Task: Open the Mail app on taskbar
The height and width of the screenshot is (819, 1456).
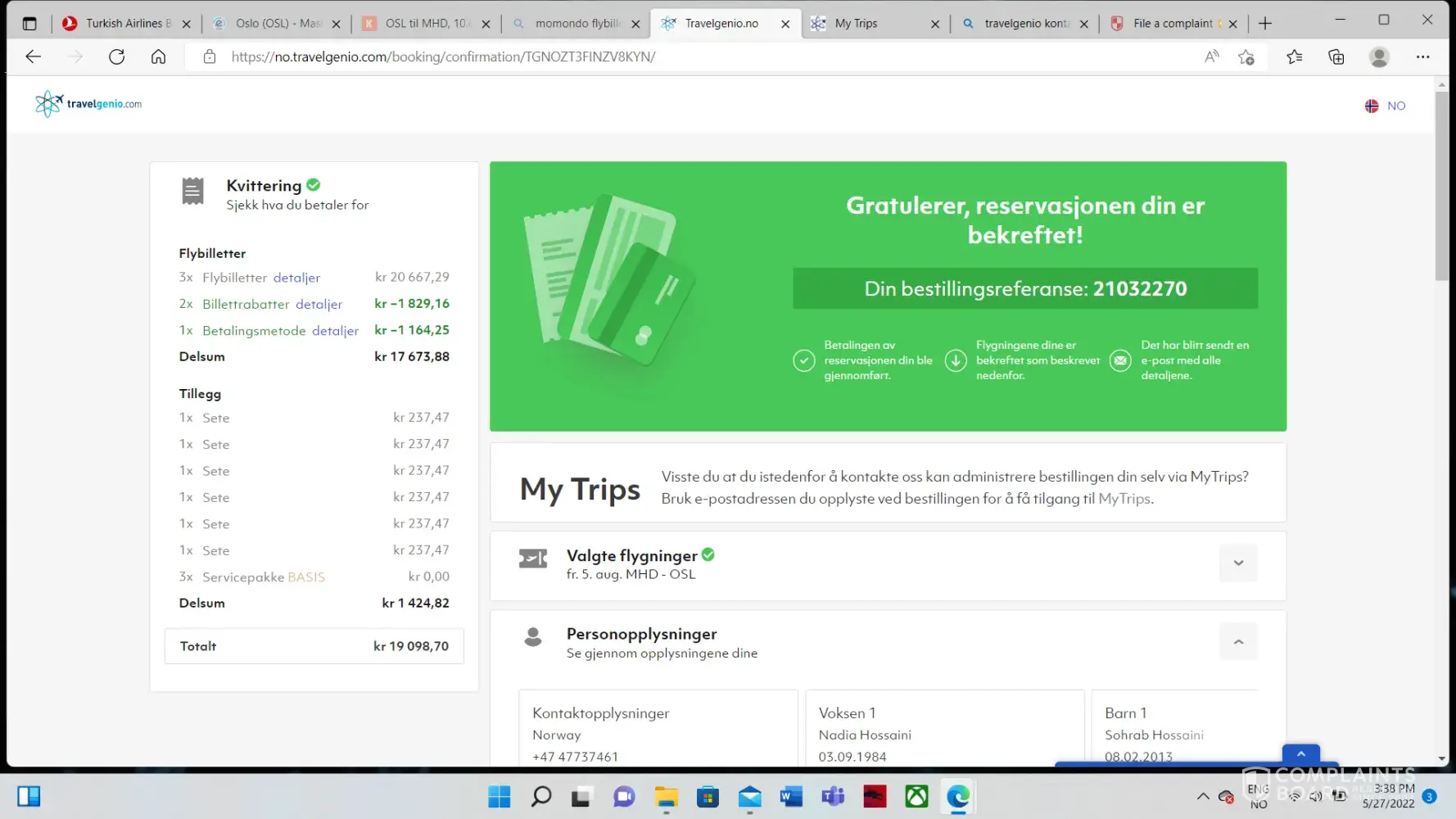Action: tap(749, 796)
